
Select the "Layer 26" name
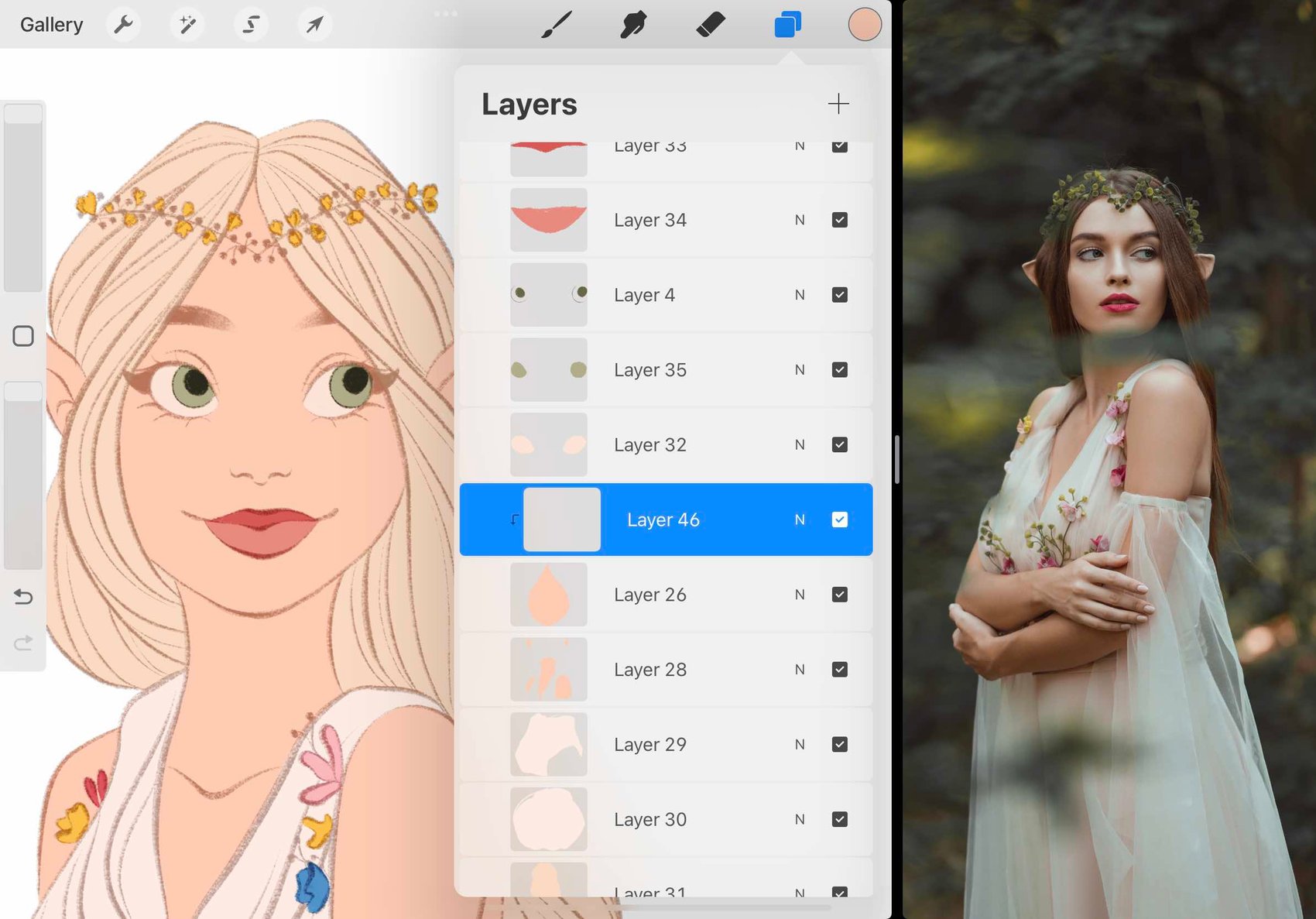650,595
